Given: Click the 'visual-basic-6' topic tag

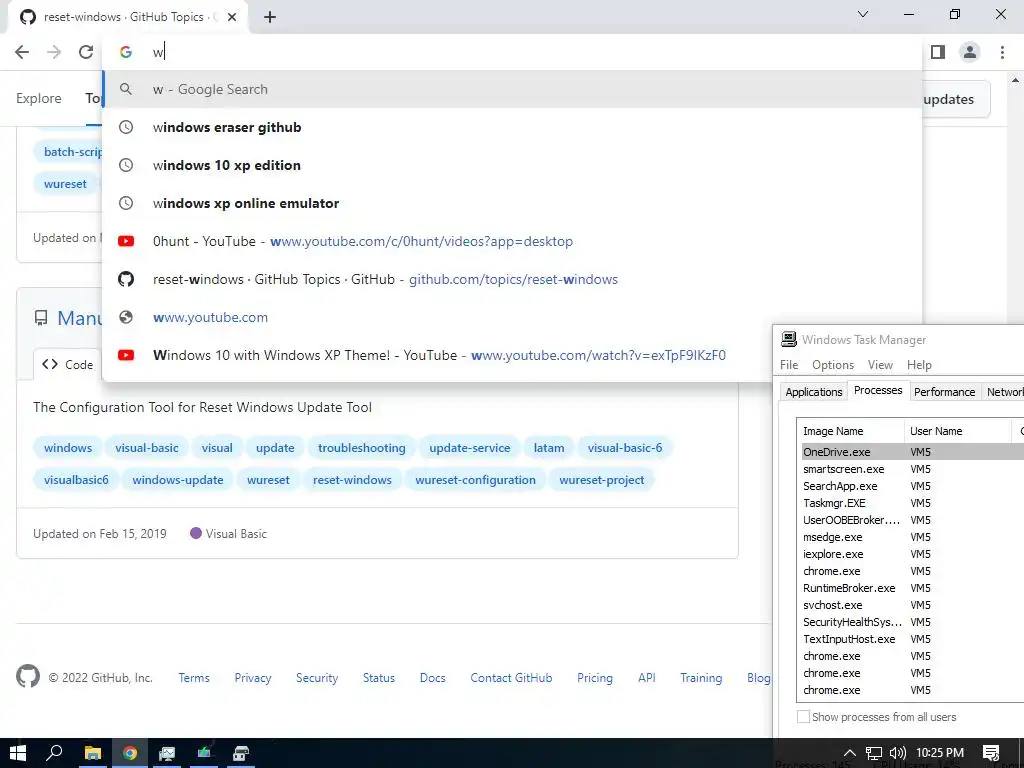Looking at the screenshot, I should pyautogui.click(x=625, y=448).
